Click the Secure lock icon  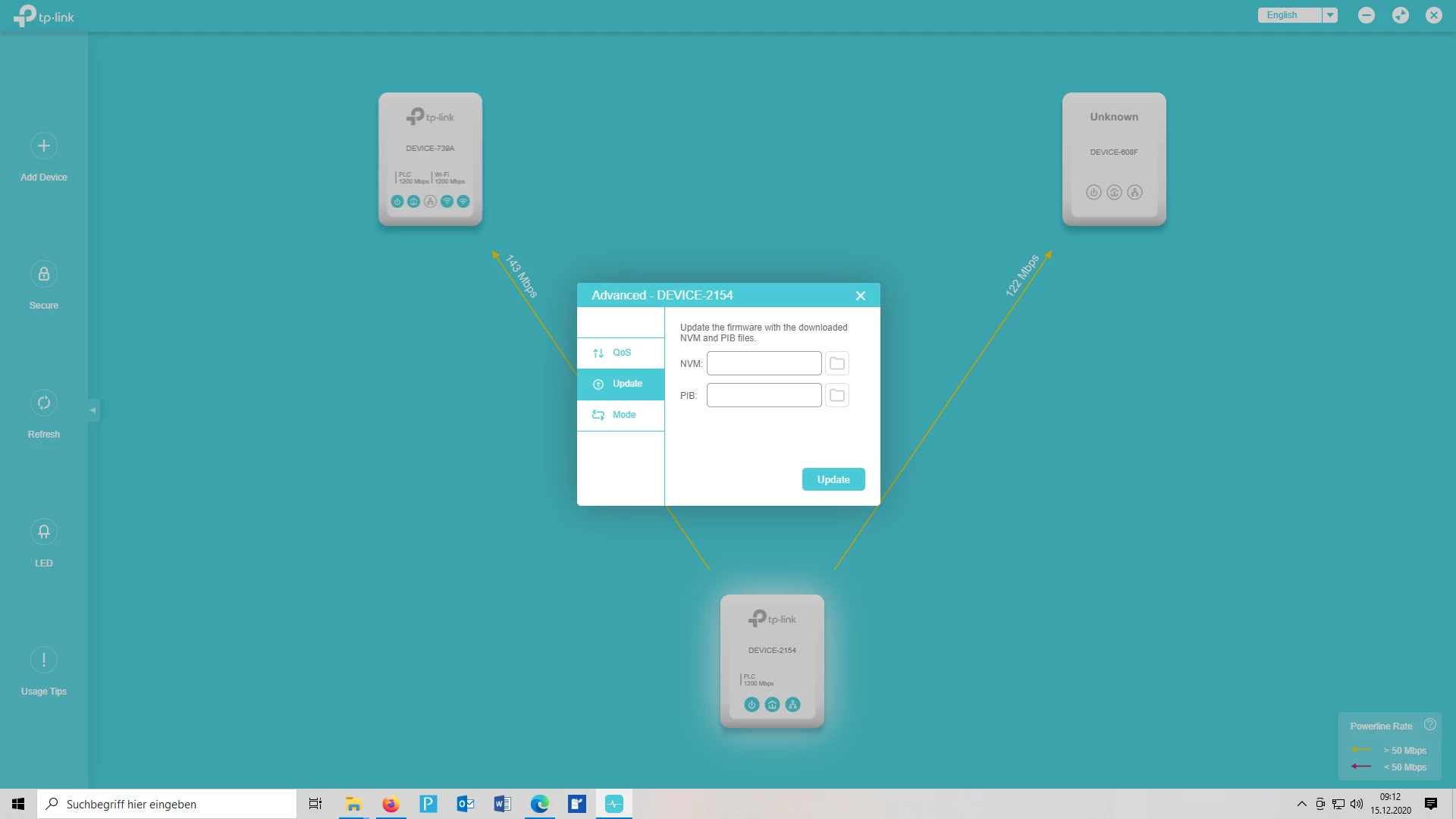coord(44,274)
